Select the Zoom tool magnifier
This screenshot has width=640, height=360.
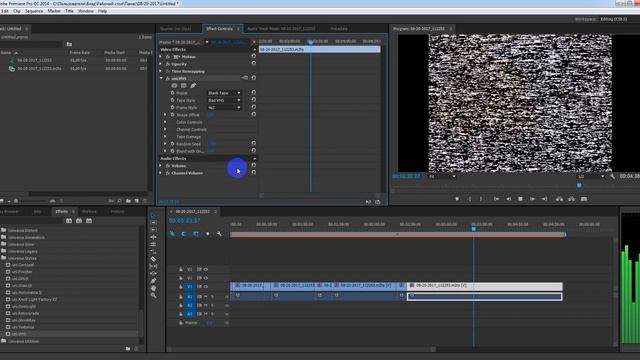tap(153, 295)
